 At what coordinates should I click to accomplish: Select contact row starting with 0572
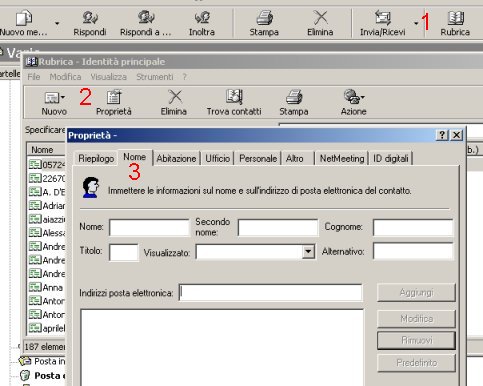click(47, 165)
